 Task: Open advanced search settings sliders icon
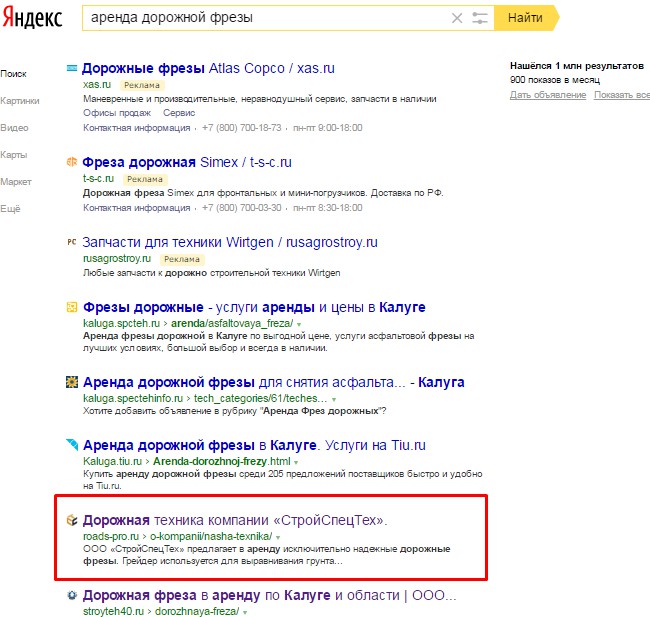point(480,18)
